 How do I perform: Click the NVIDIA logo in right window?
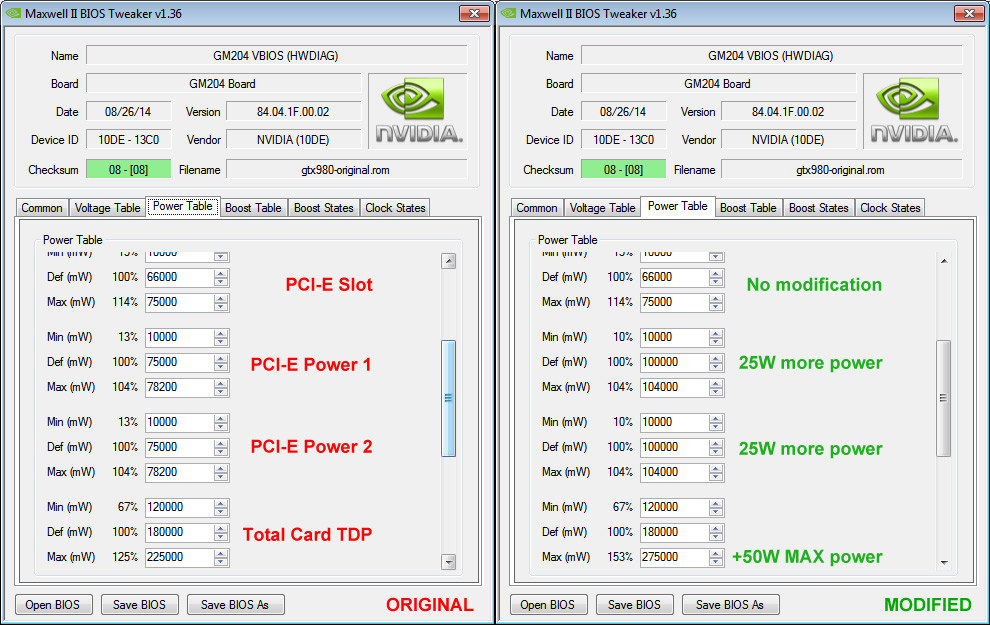tap(913, 111)
